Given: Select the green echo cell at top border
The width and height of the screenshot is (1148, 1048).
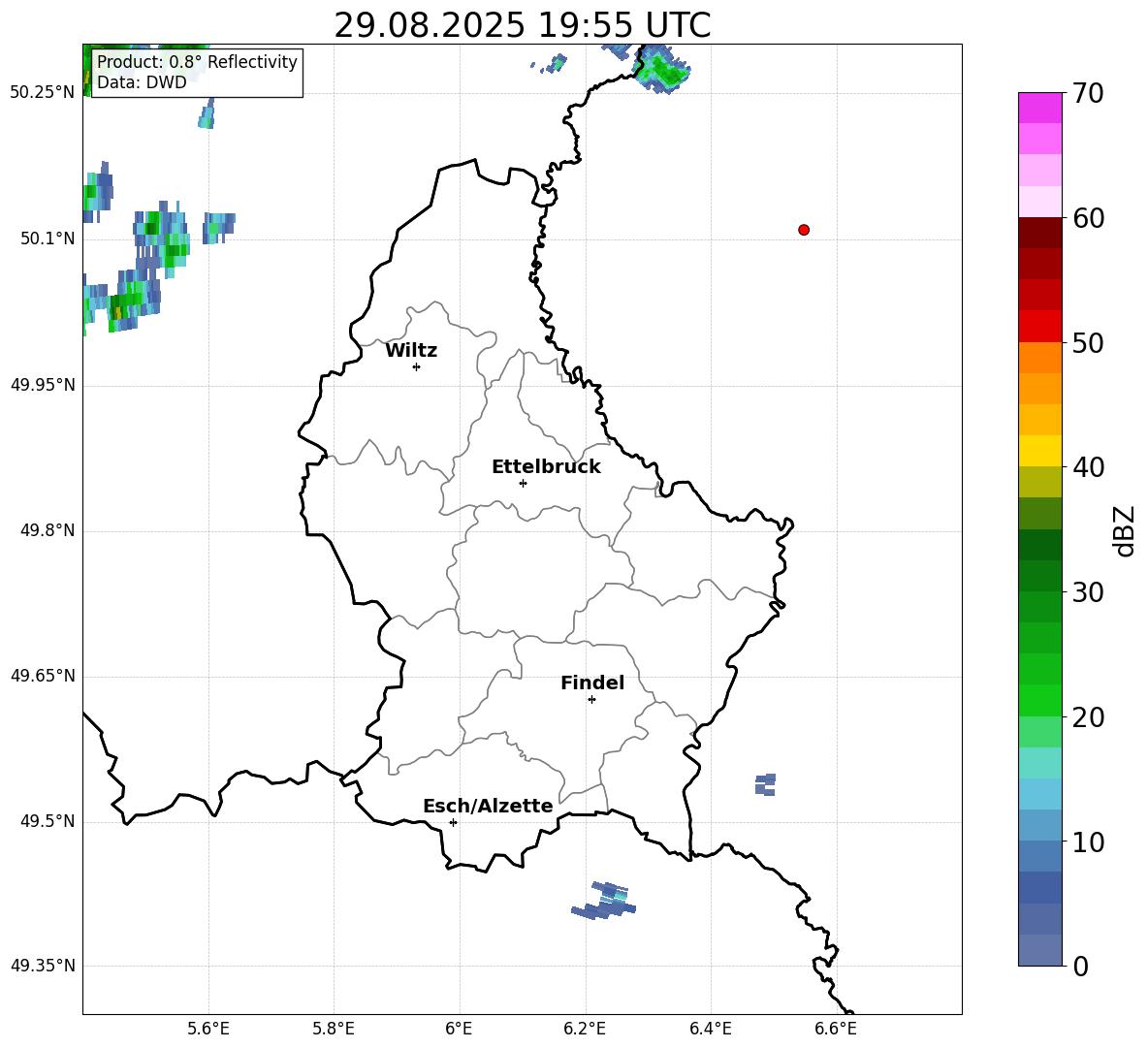Looking at the screenshot, I should (664, 71).
